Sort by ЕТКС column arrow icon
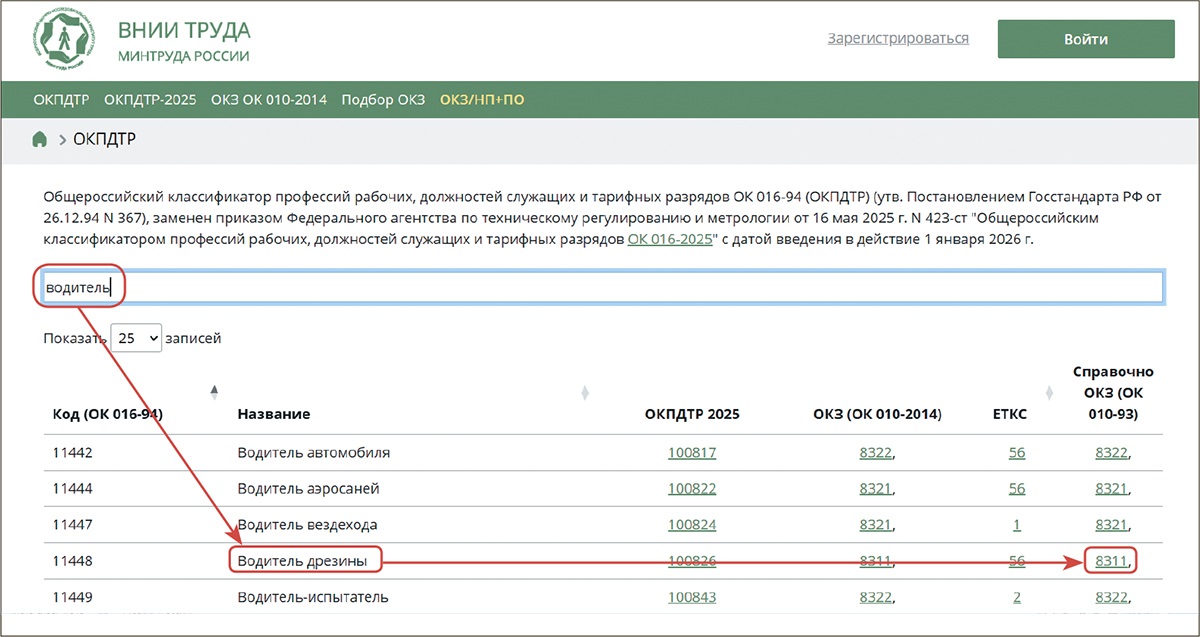The width and height of the screenshot is (1200, 637). pyautogui.click(x=1050, y=391)
